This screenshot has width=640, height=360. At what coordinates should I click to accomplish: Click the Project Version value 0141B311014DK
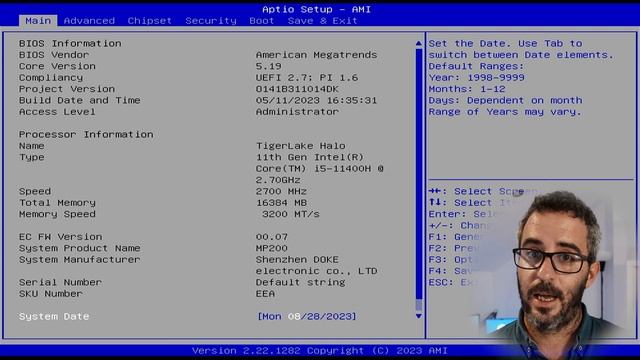click(x=297, y=89)
